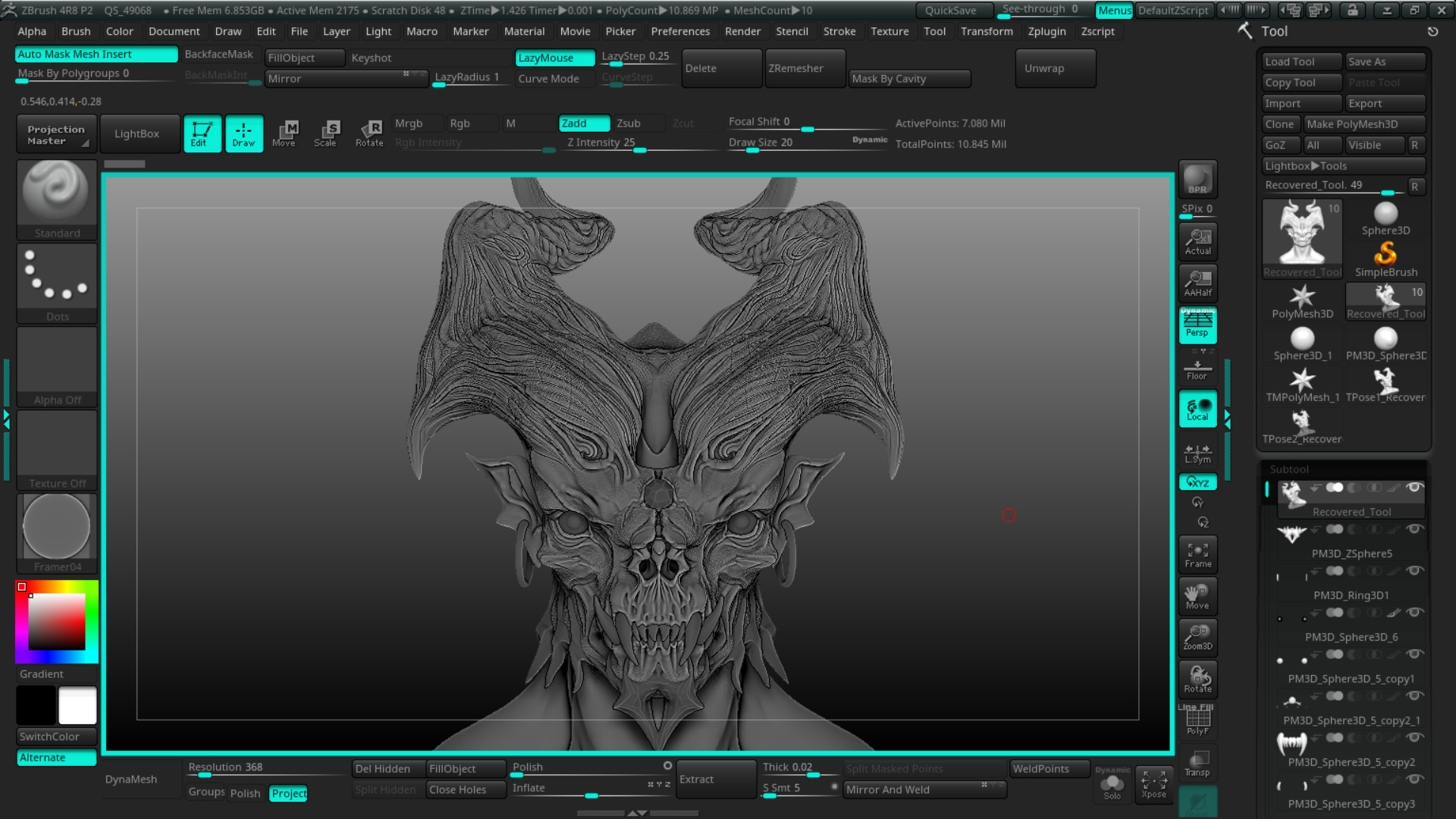This screenshot has height=819, width=1456.
Task: Select the PolyMesh3D star tool
Action: coord(1302,301)
